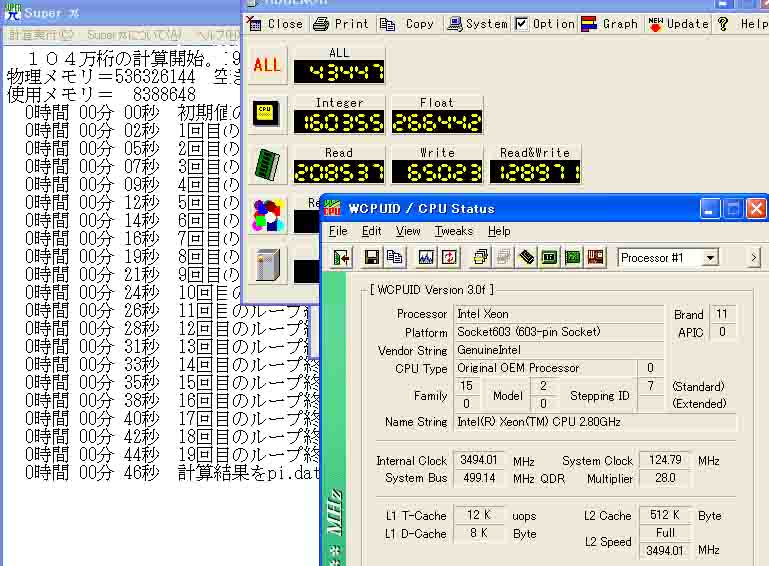The height and width of the screenshot is (566, 769).
Task: Open the File menu in WCPUID
Action: pos(338,231)
